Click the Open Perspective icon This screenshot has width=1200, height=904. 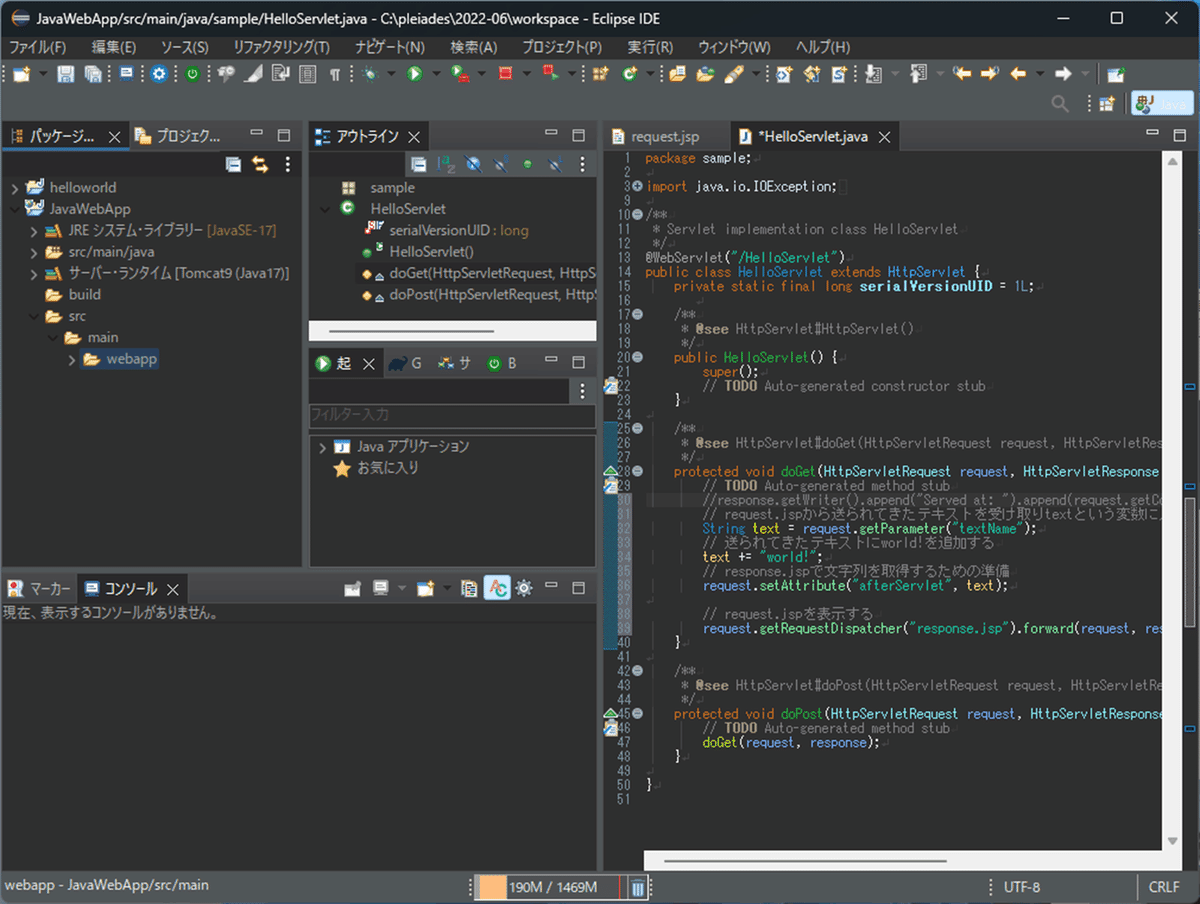[x=1107, y=103]
